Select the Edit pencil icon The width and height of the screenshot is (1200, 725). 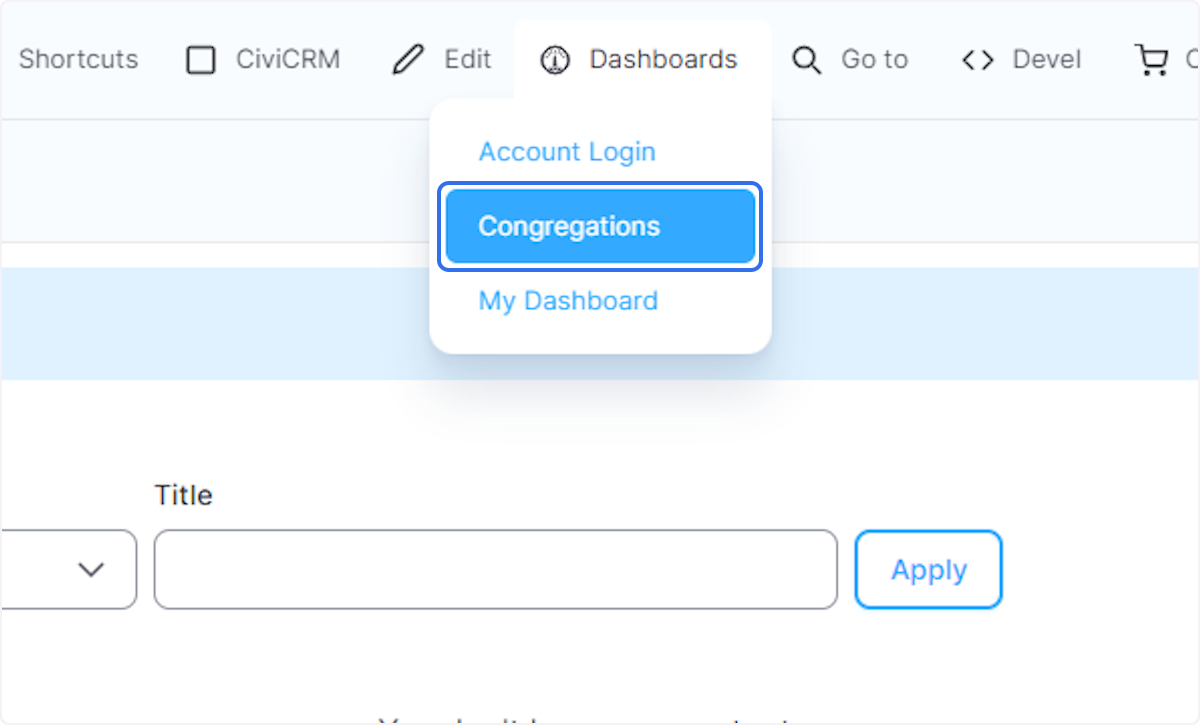click(x=405, y=60)
